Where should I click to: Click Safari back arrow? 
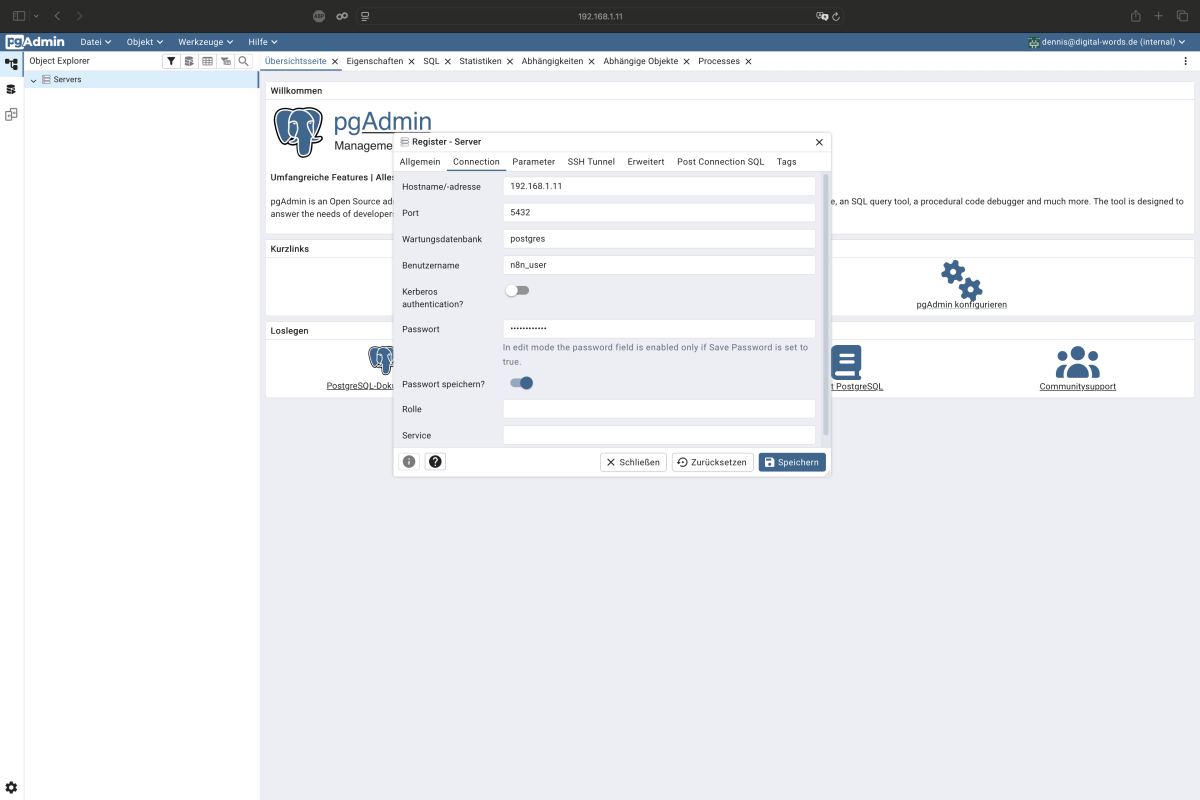click(x=57, y=16)
